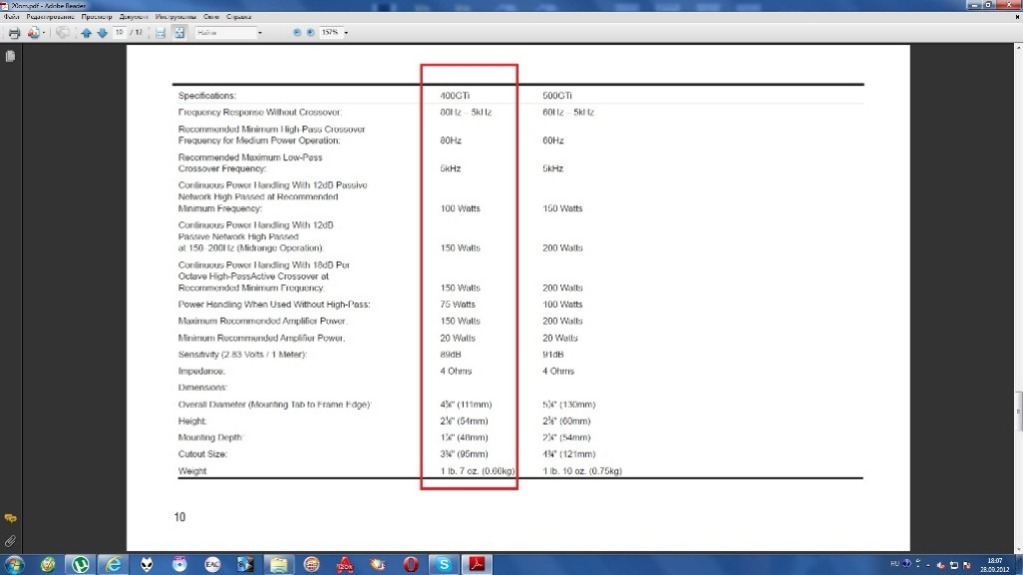Open the Файл menu

12,18
